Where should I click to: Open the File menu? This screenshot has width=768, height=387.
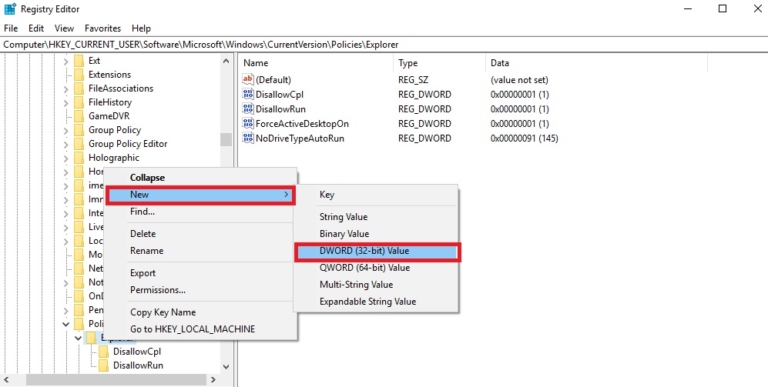(11, 28)
